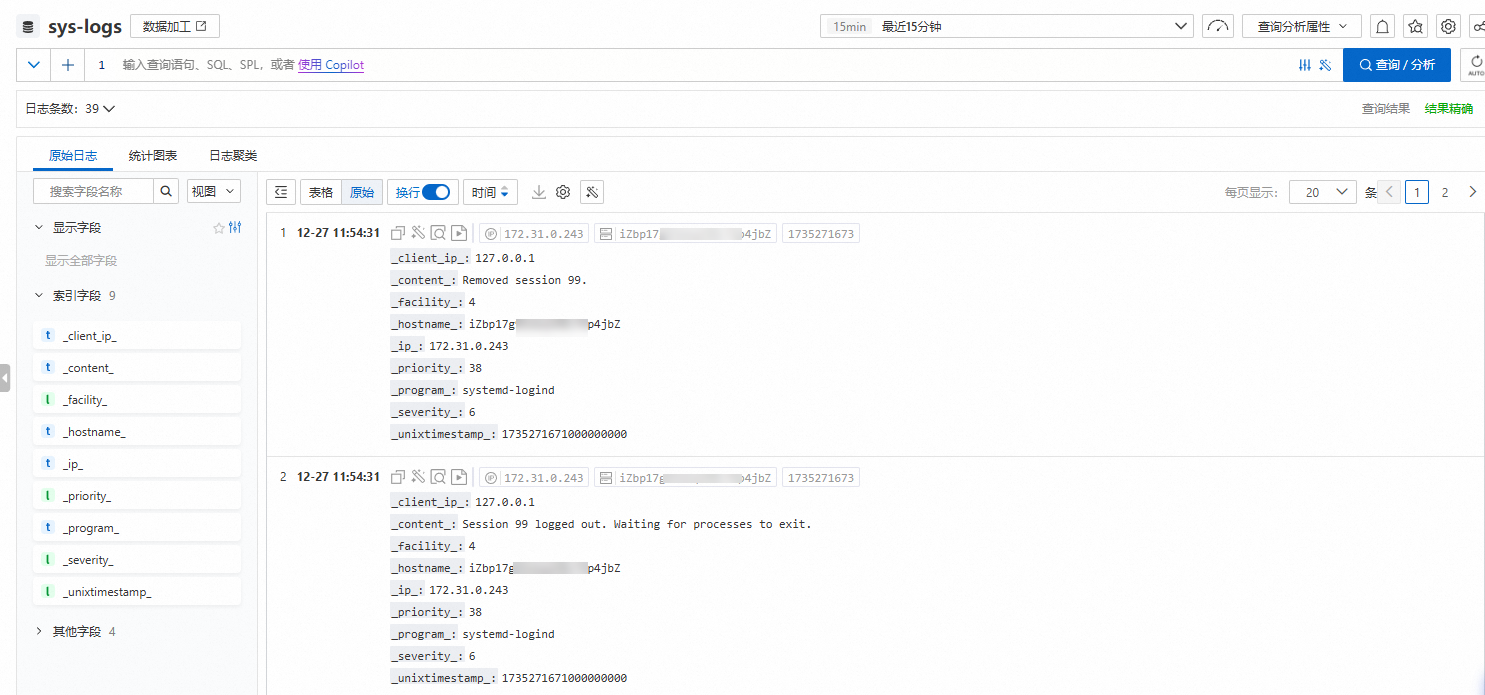Open context view icon on log entry 2
1485x695 pixels.
438,477
